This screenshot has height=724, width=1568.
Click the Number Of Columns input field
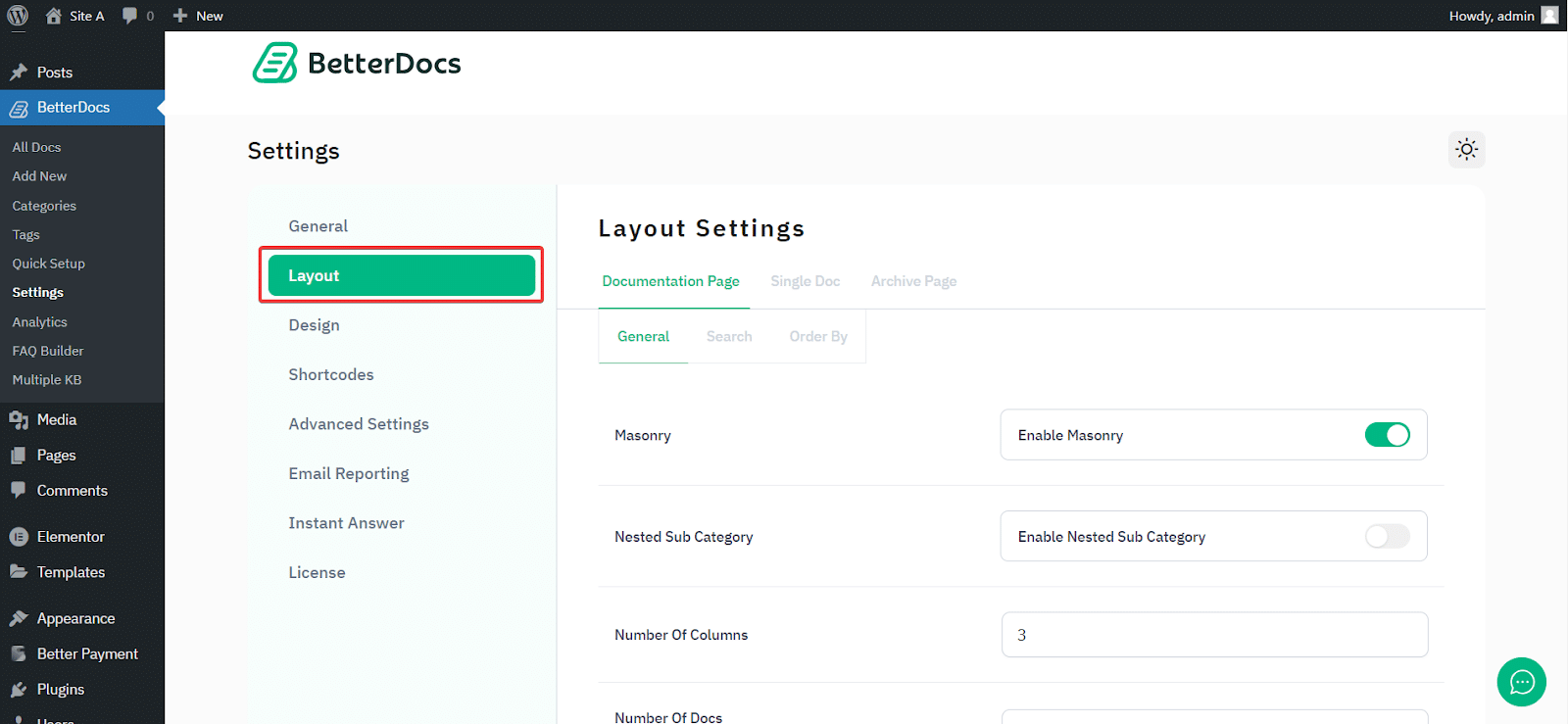[1214, 635]
